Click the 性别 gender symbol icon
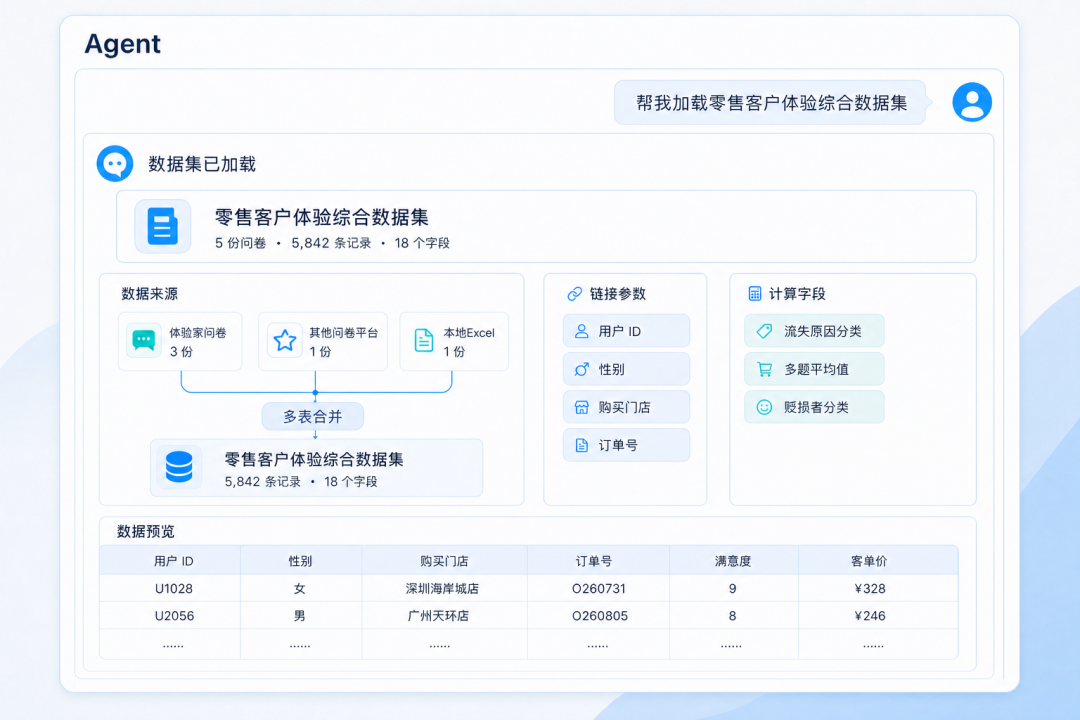 coord(581,369)
